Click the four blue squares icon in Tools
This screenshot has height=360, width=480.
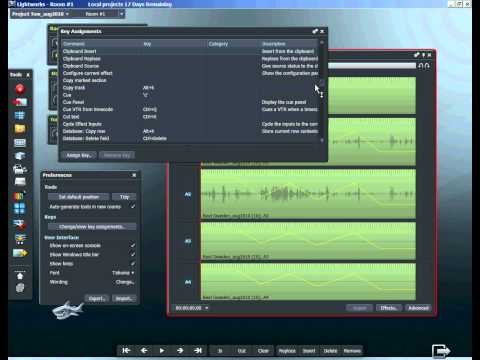pos(20,208)
